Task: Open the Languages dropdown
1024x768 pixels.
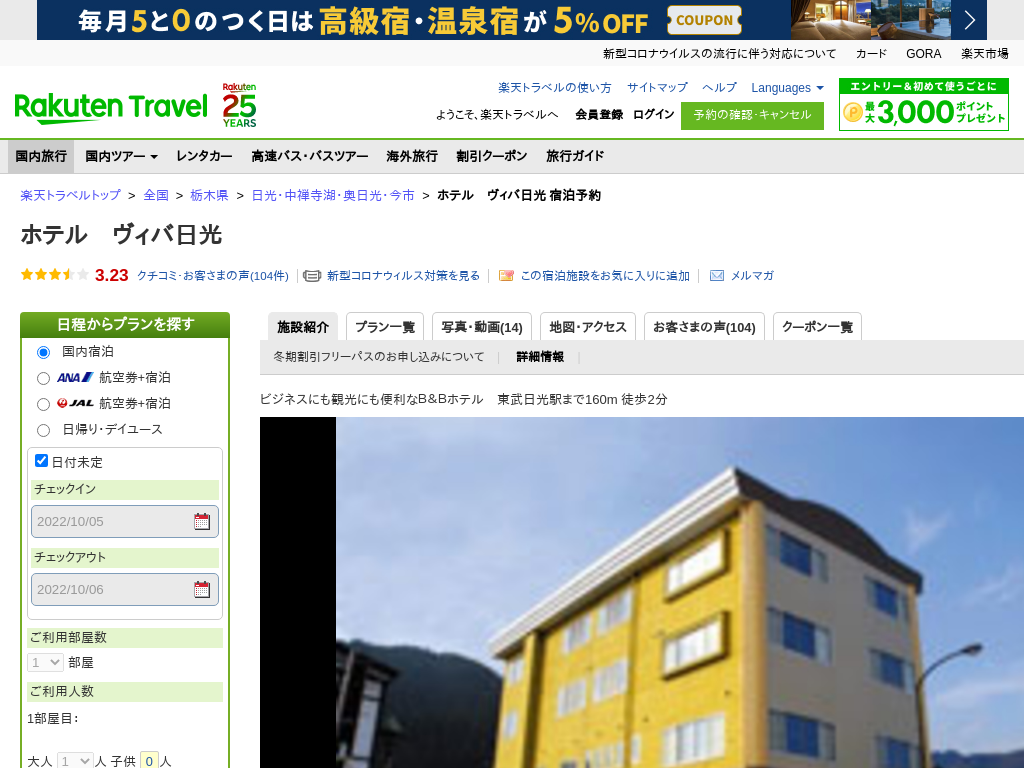Action: pos(787,88)
